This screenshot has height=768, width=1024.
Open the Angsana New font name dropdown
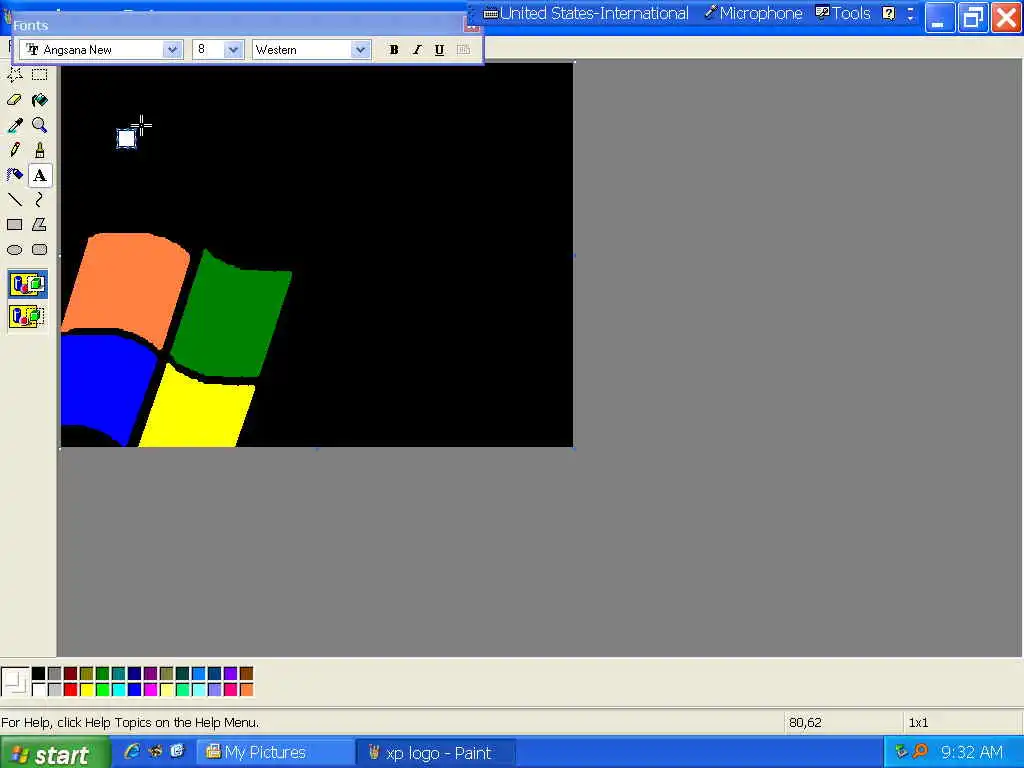click(172, 50)
